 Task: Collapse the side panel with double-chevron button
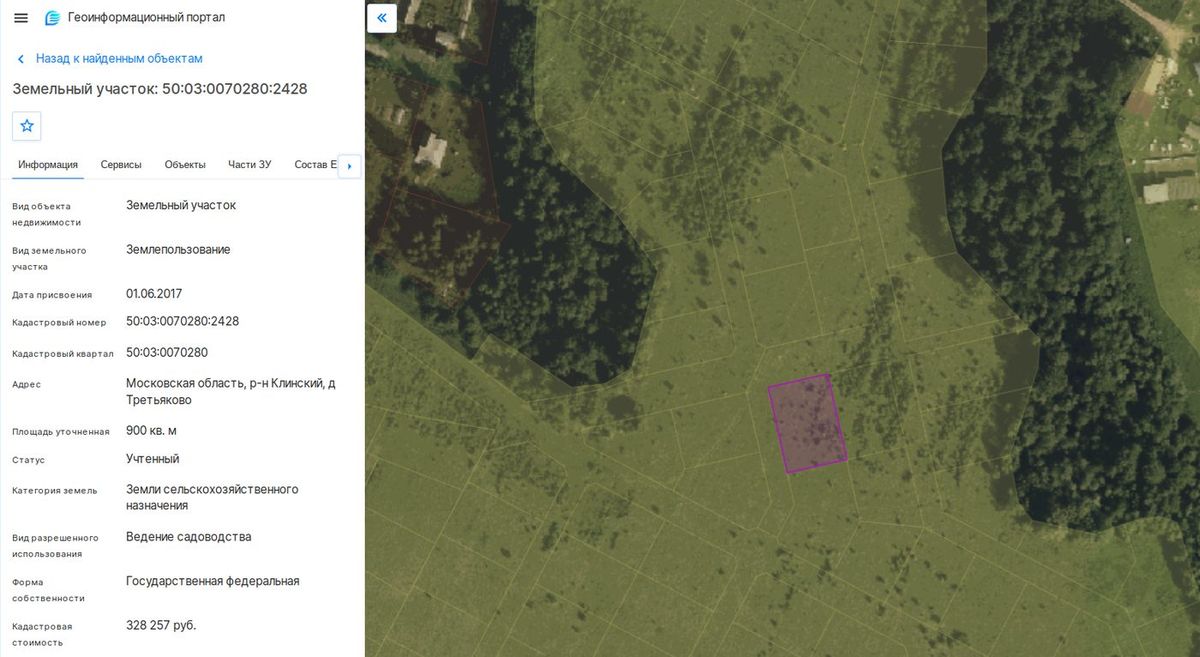click(382, 18)
